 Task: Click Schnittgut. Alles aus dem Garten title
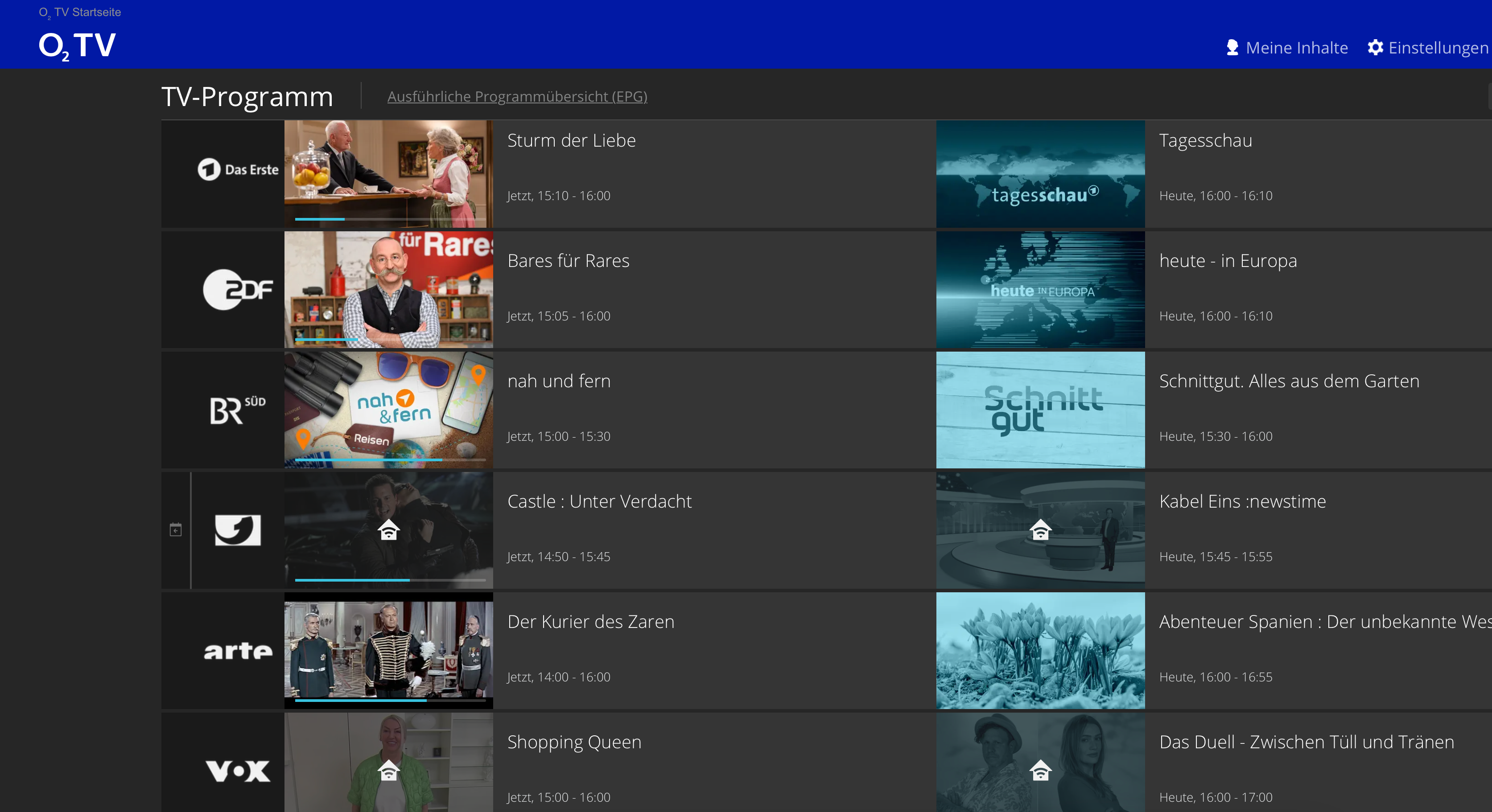1289,381
